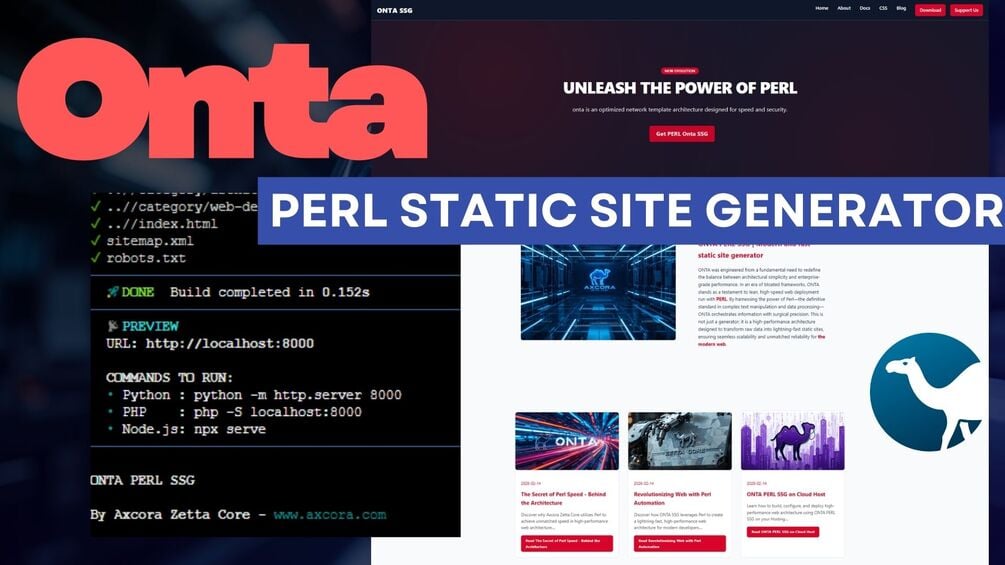
Task: Click the Perl Static Site Generator banner
Action: (631, 211)
